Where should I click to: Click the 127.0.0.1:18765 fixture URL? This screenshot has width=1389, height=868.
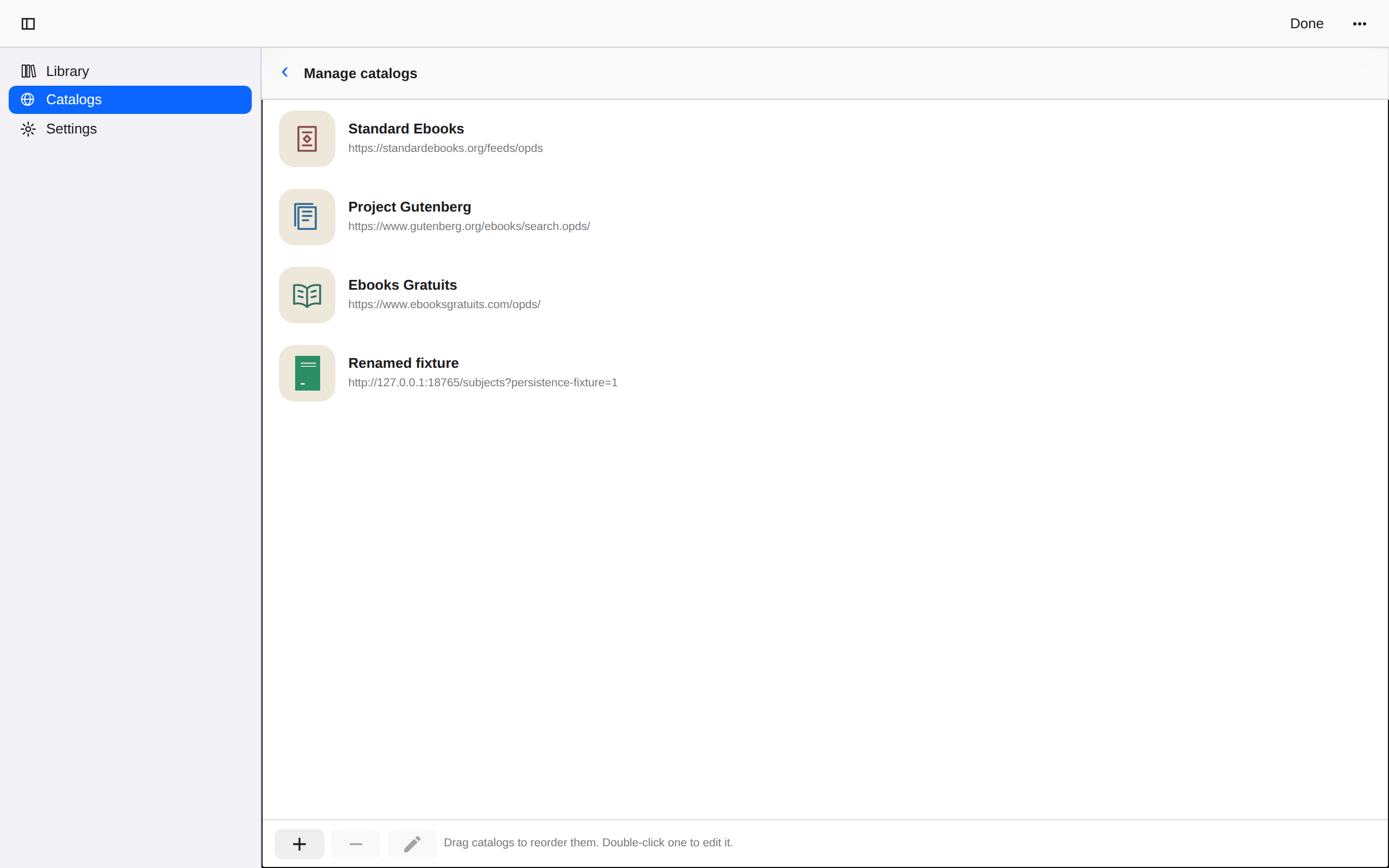(x=483, y=382)
